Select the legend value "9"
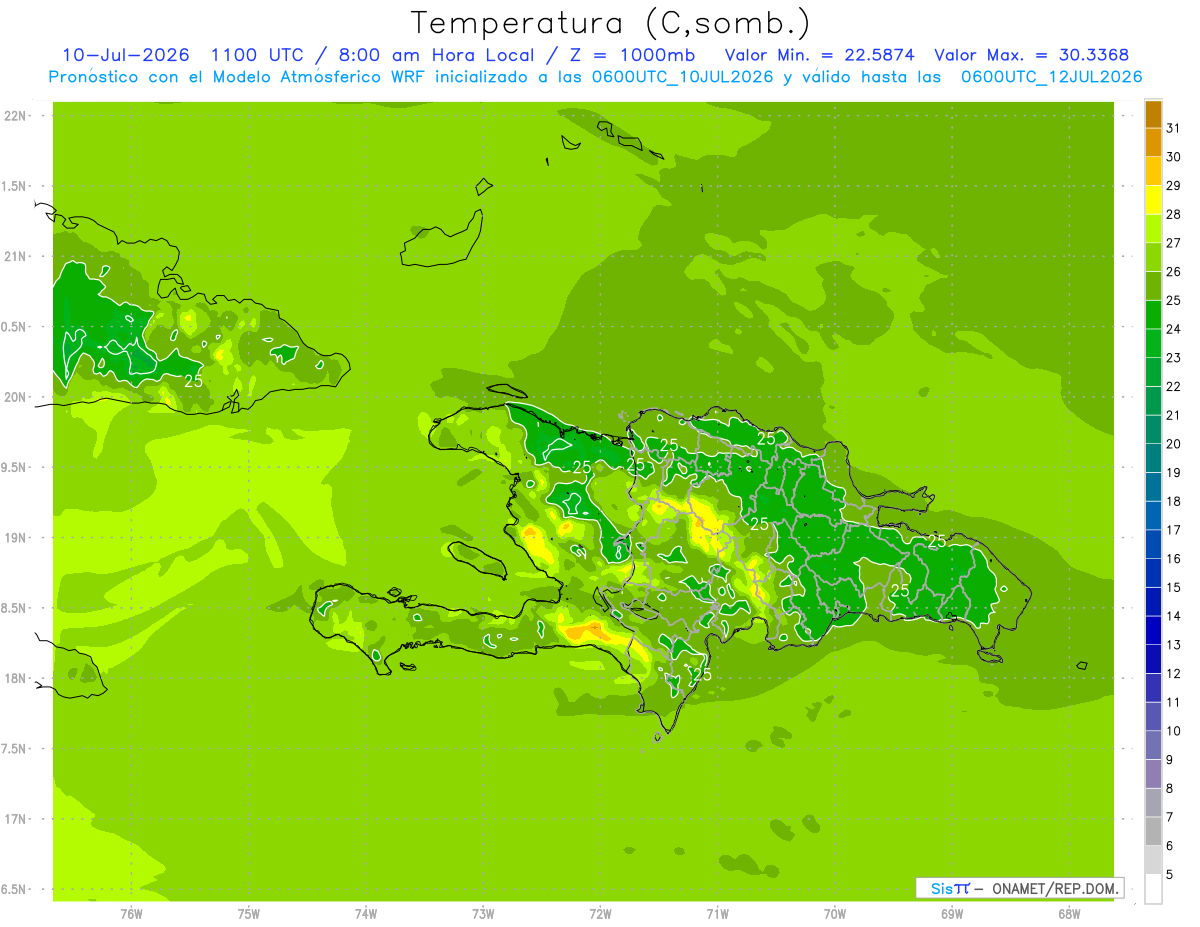The height and width of the screenshot is (927, 1200). pyautogui.click(x=1169, y=760)
